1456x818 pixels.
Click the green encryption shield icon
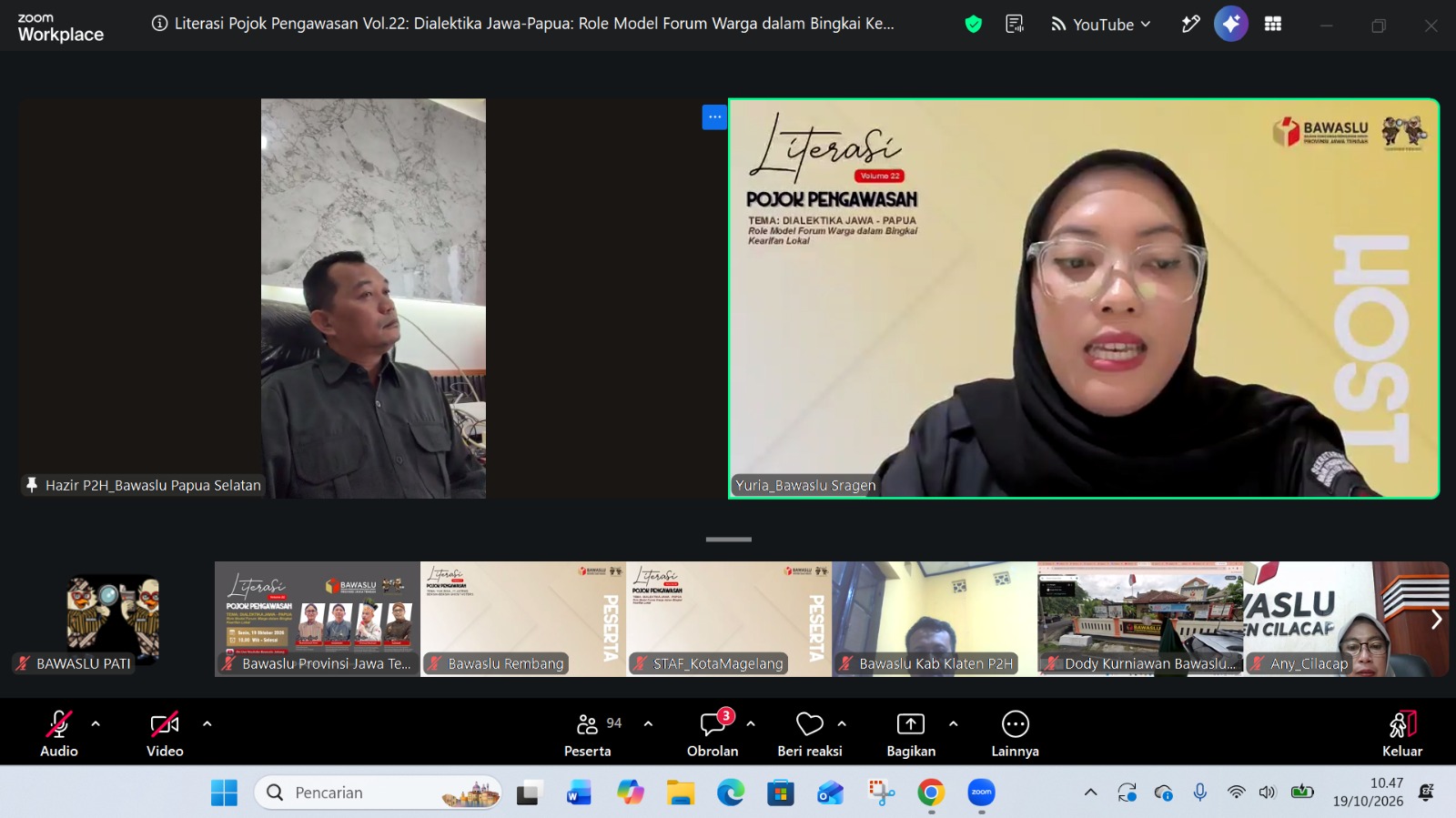tap(974, 25)
